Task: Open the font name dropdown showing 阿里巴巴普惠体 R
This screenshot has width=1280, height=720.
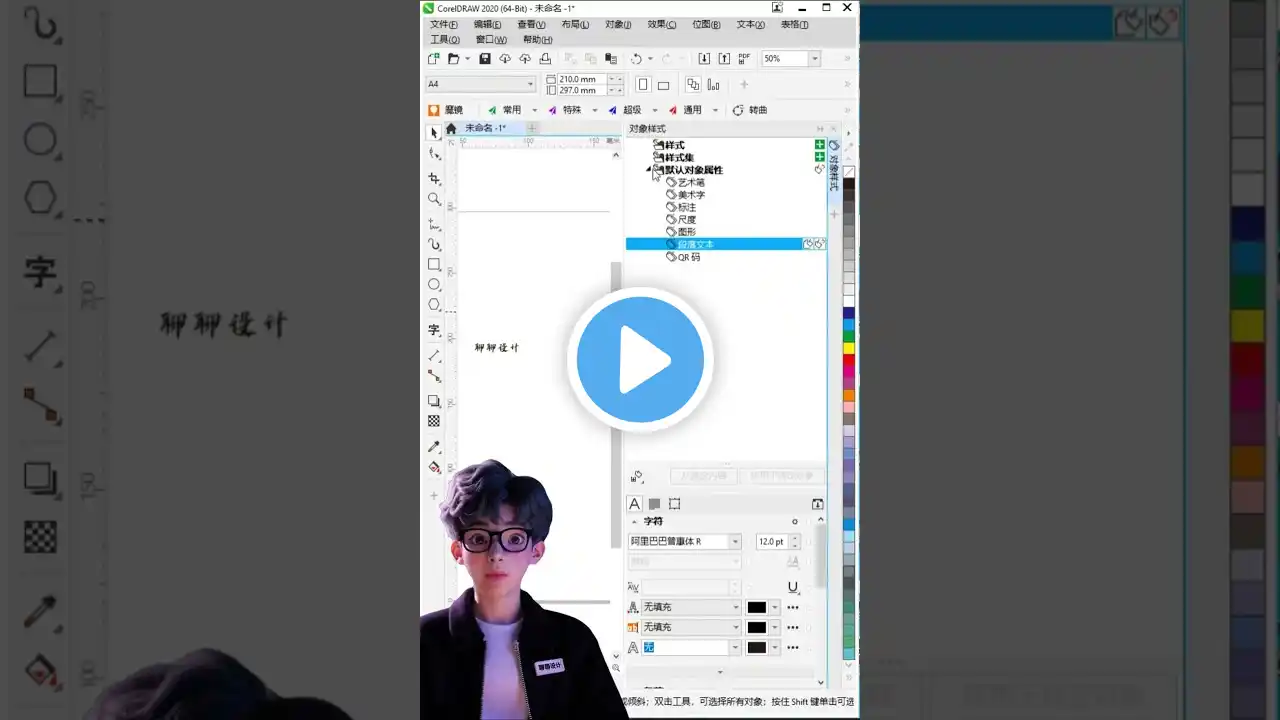Action: [735, 541]
